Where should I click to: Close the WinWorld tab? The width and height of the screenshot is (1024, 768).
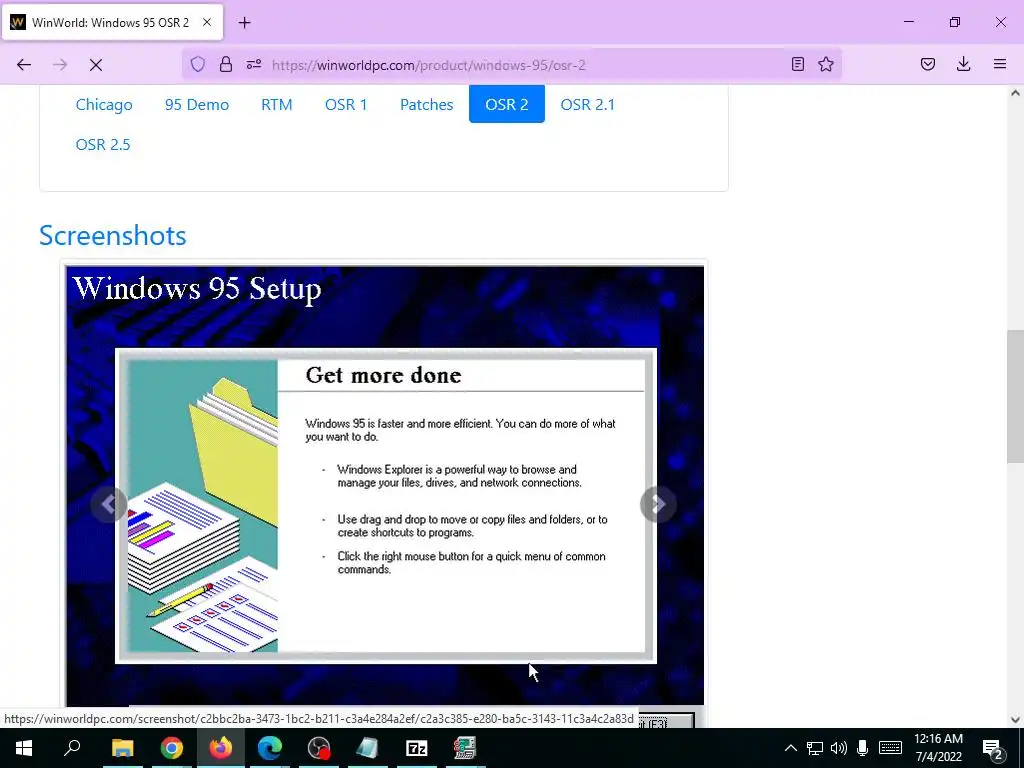click(x=206, y=22)
